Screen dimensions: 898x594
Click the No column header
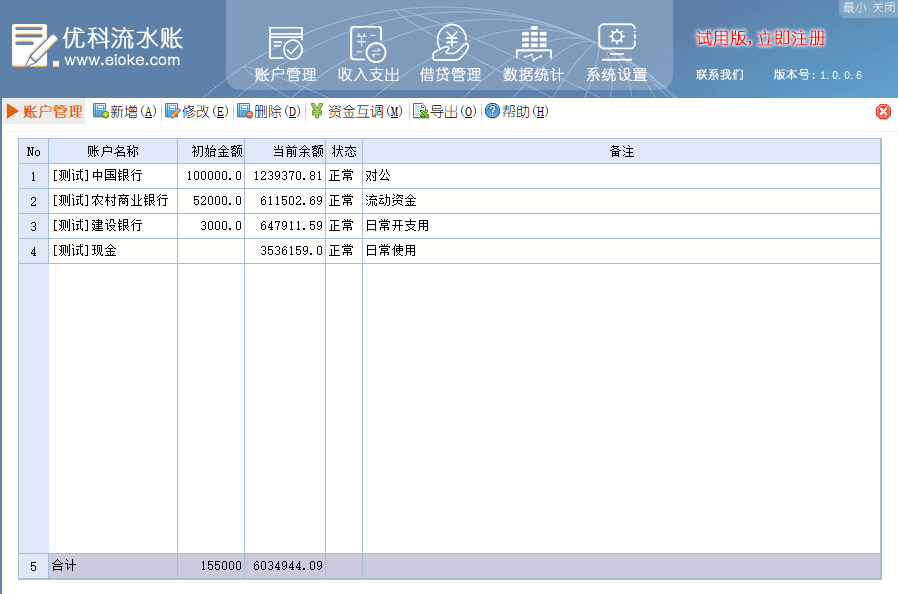(34, 151)
